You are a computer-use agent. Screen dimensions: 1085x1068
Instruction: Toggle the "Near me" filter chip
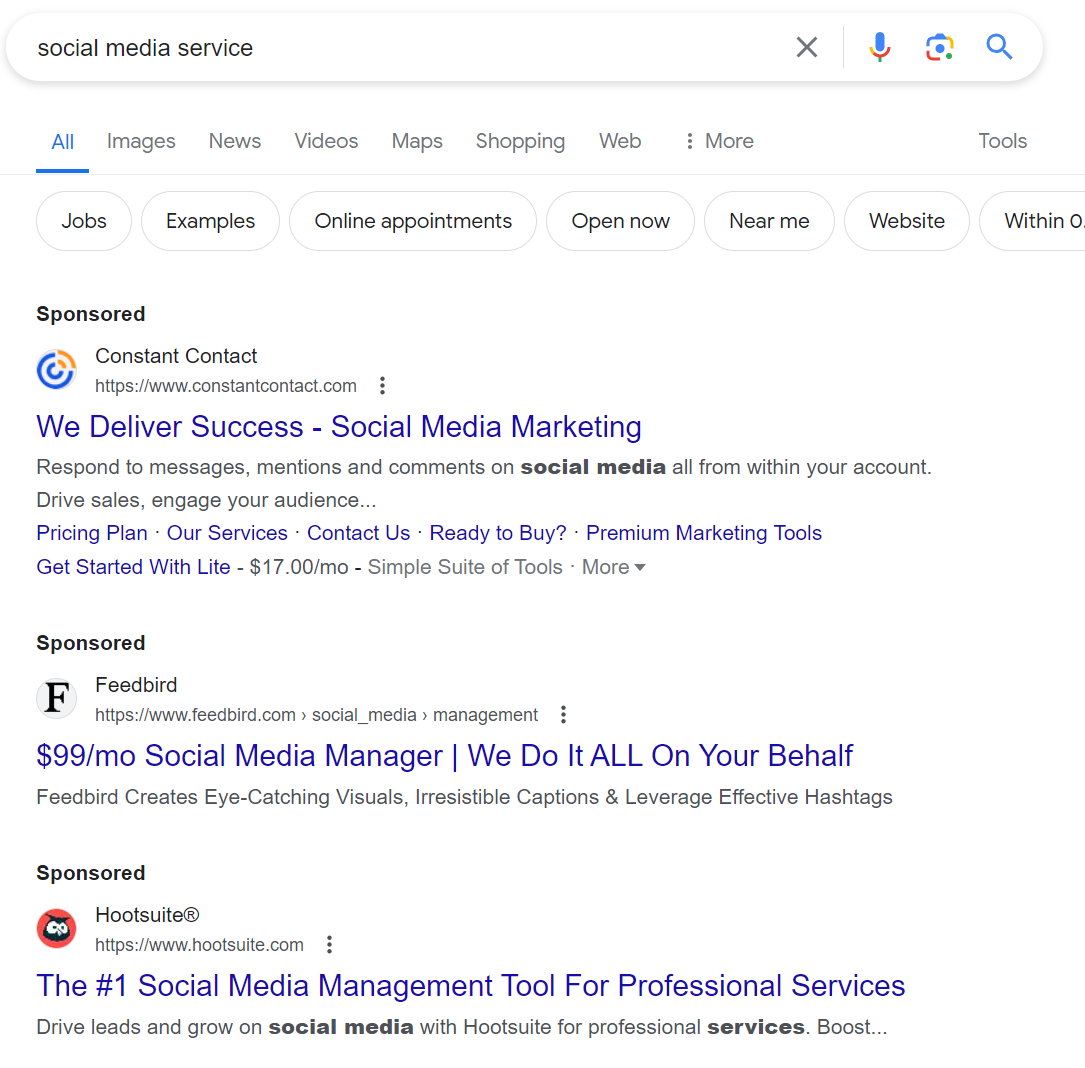point(769,221)
